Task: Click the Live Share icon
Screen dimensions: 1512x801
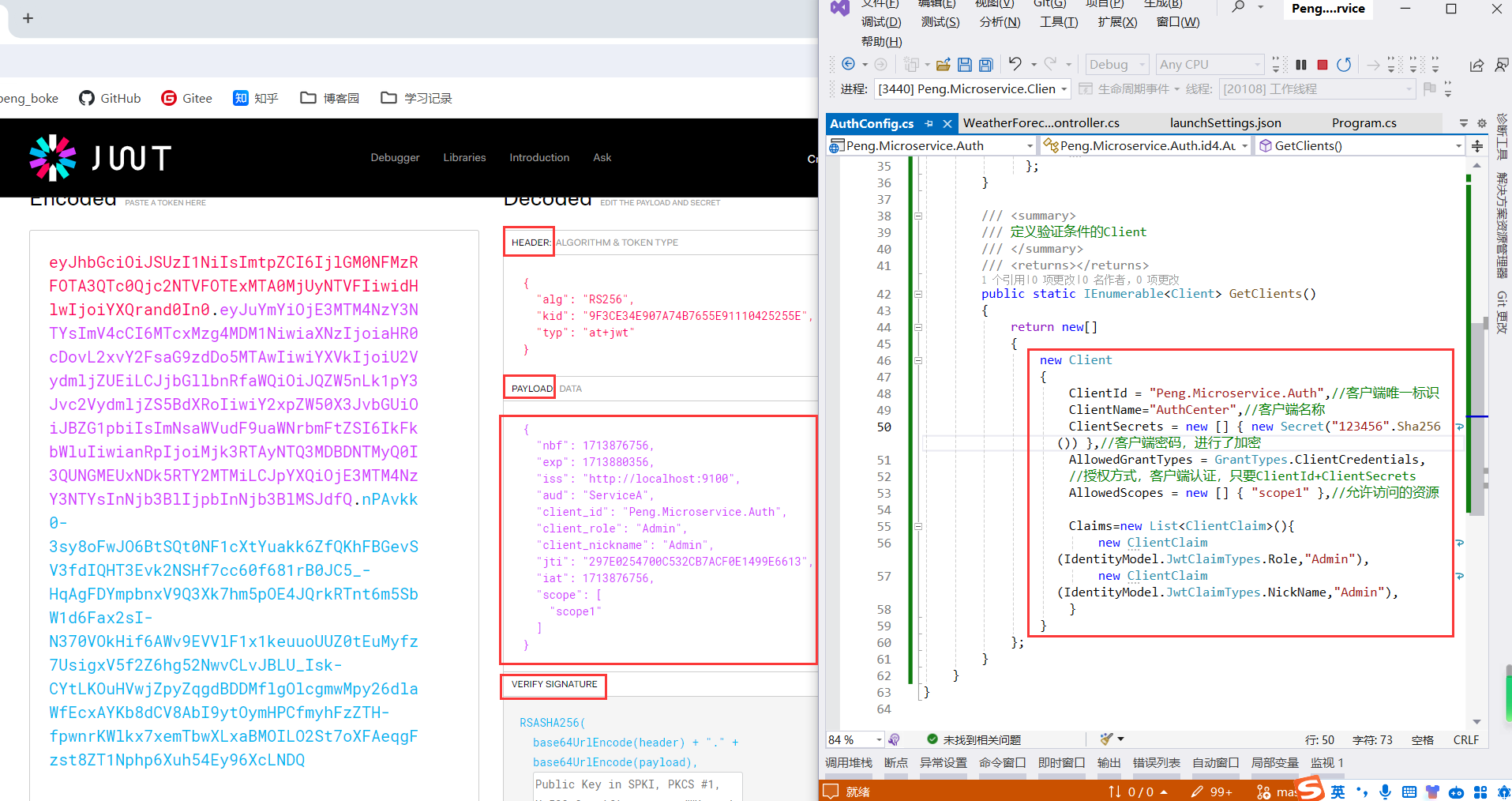Action: (1476, 65)
